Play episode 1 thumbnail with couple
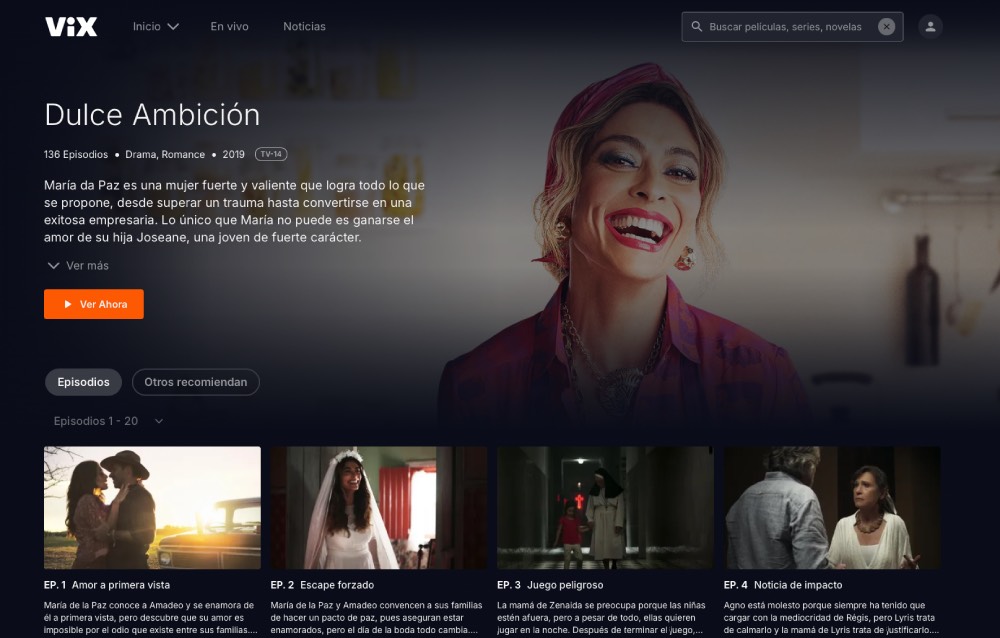Image resolution: width=1000 pixels, height=638 pixels. [x=152, y=507]
